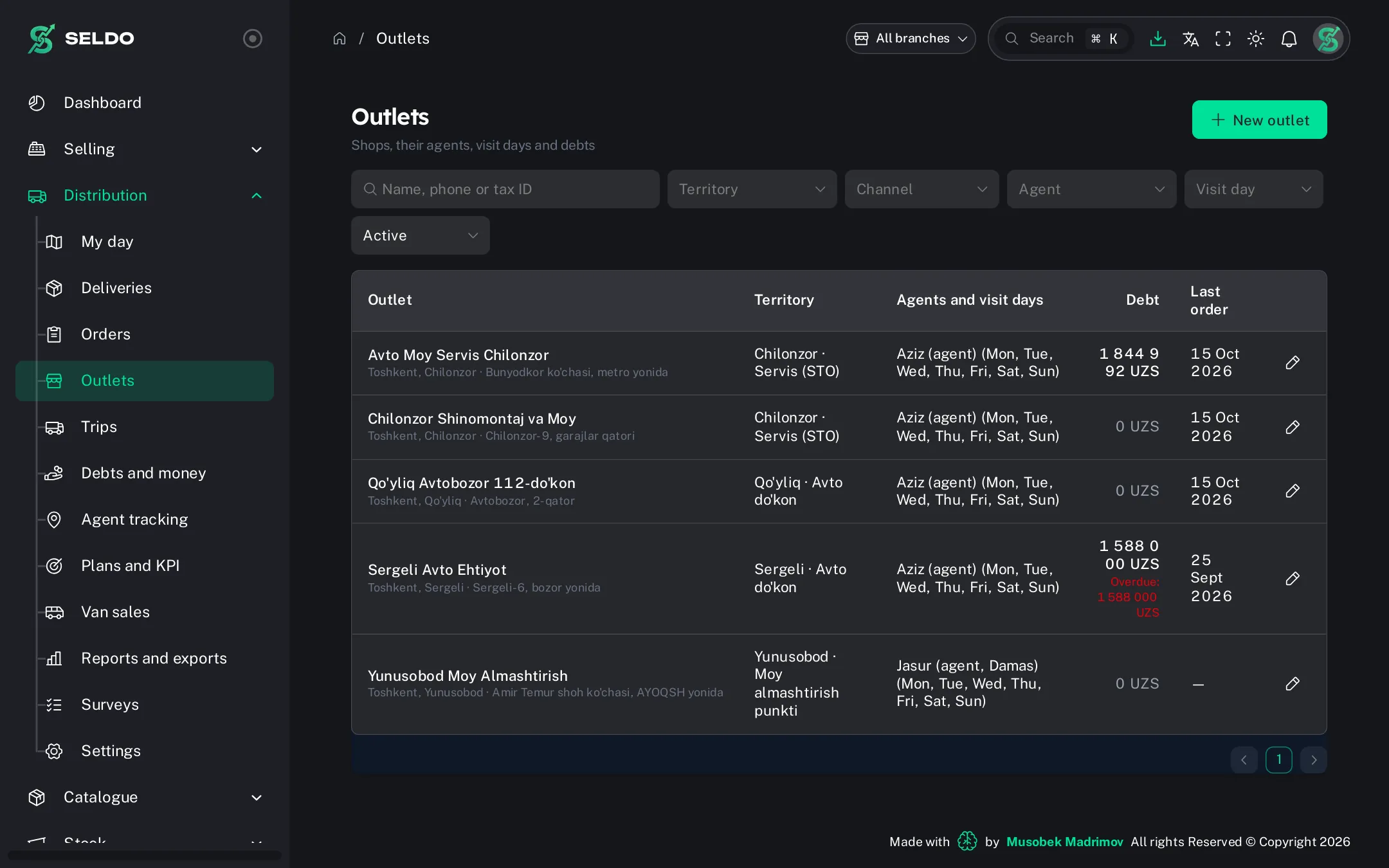The width and height of the screenshot is (1389, 868).
Task: Switch theme with the sun icon
Action: (1256, 39)
